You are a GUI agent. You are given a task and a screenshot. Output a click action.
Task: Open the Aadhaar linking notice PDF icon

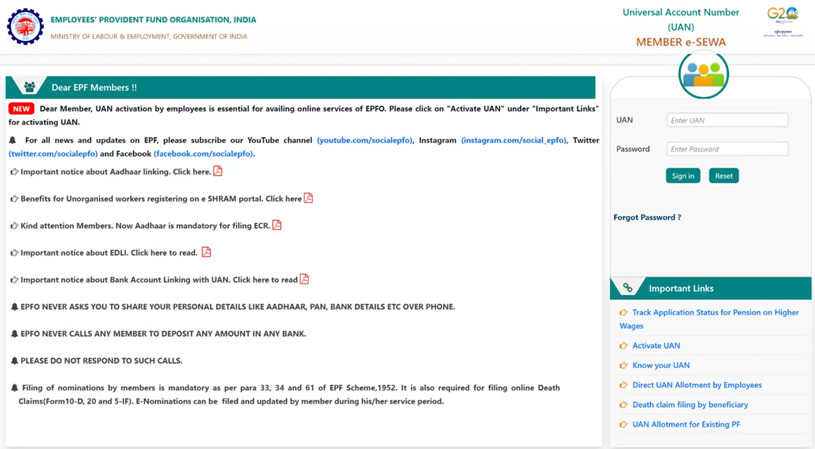218,171
